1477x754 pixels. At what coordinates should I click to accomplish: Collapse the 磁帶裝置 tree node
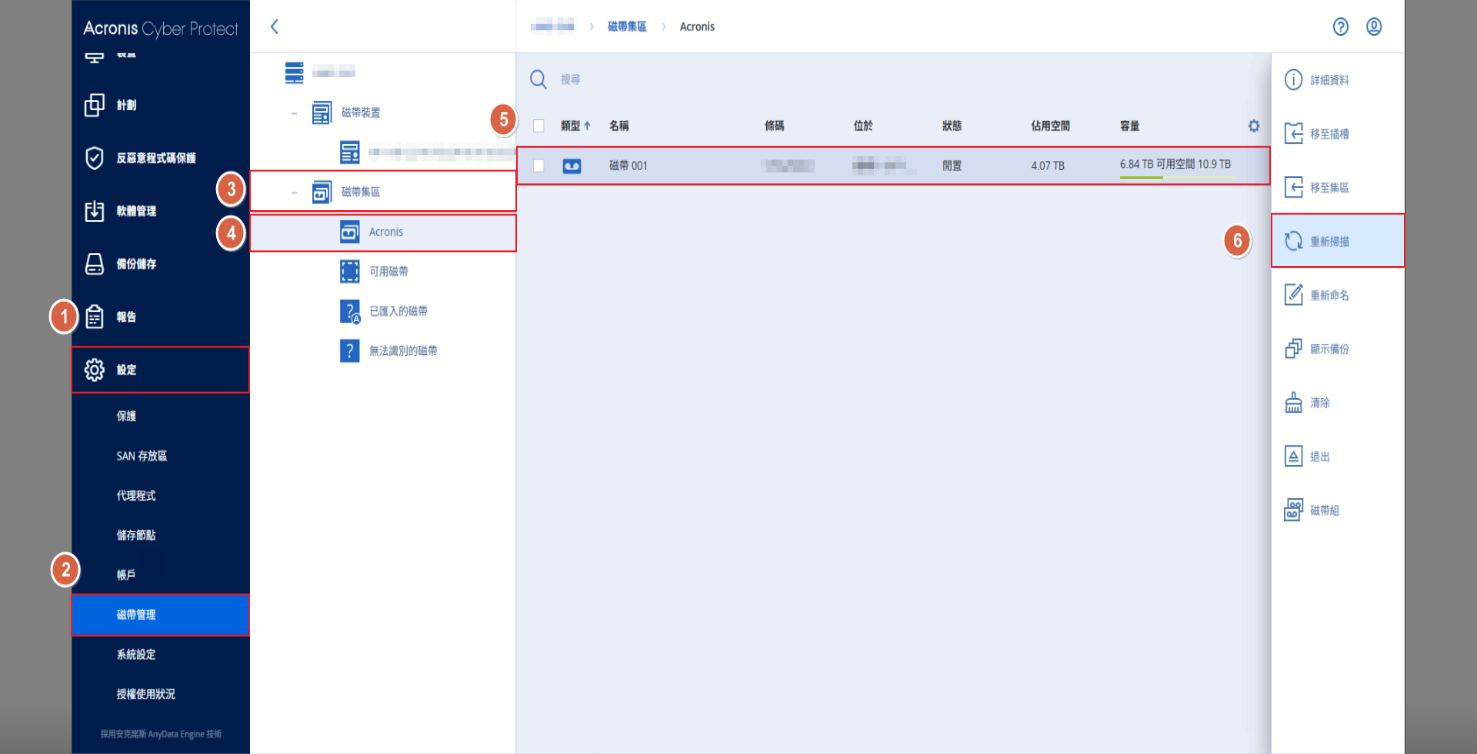point(294,113)
